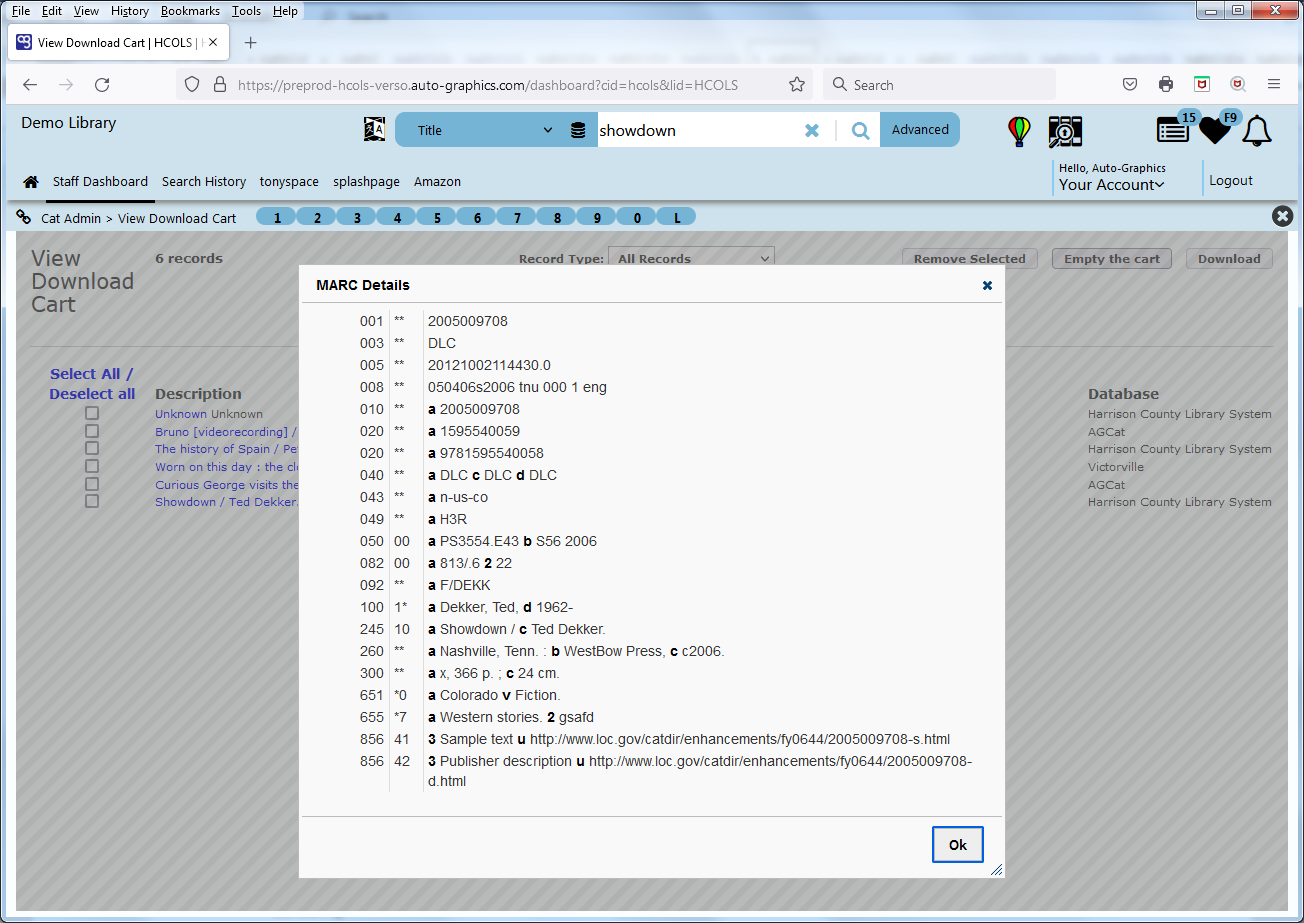
Task: Click the browser back arrow
Action: tap(30, 85)
